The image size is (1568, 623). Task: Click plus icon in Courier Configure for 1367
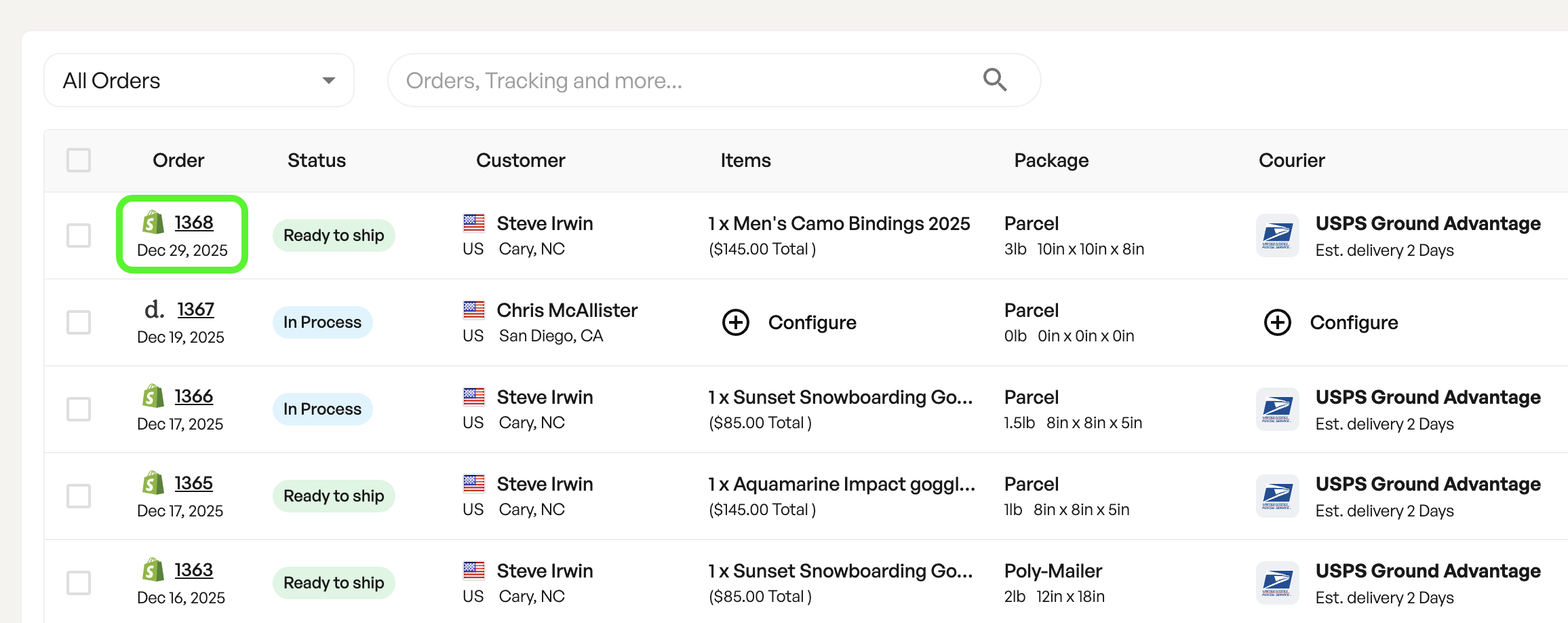tap(1278, 322)
